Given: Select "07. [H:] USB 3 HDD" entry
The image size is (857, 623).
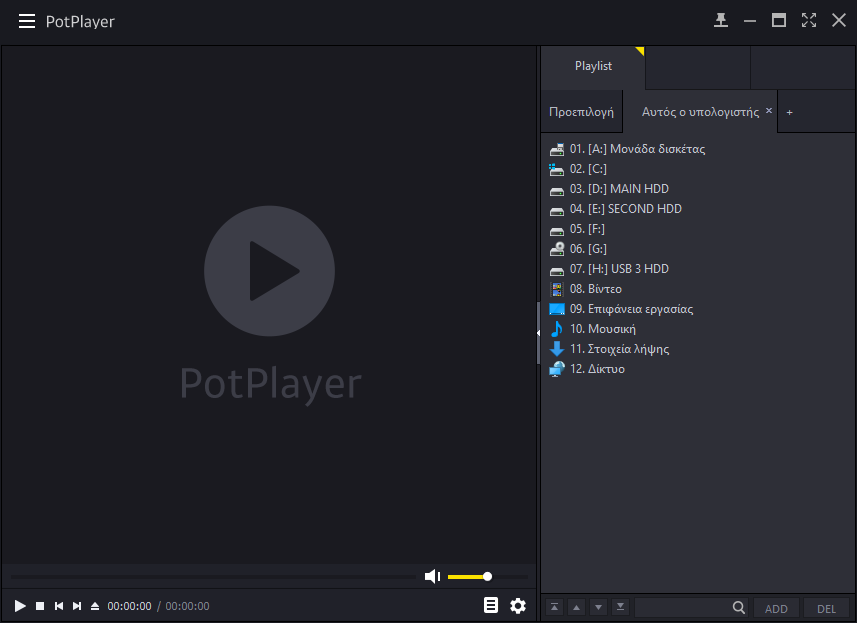Looking at the screenshot, I should click(619, 269).
